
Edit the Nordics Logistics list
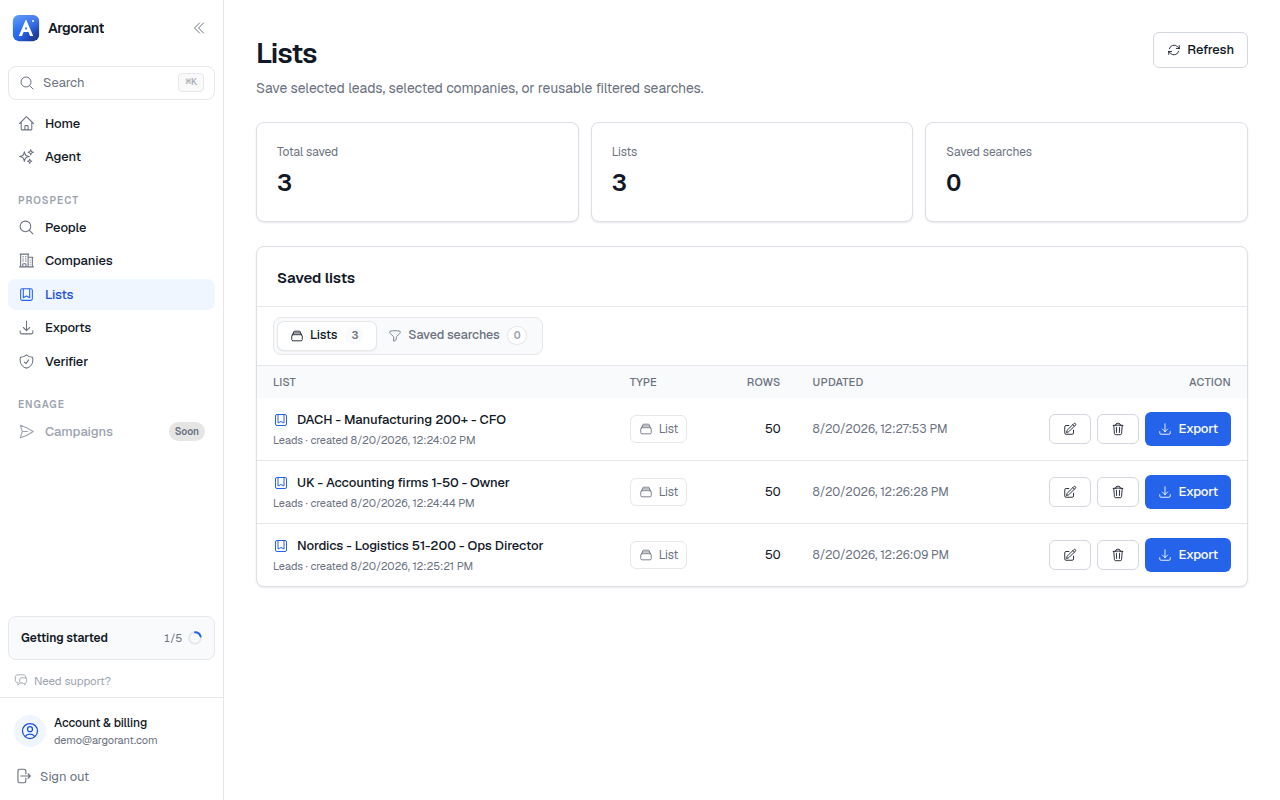pyautogui.click(x=1070, y=555)
